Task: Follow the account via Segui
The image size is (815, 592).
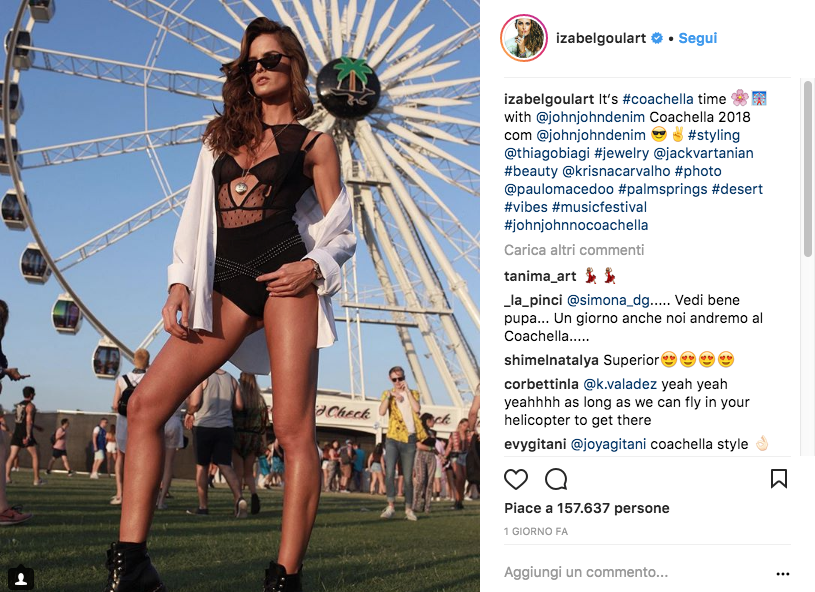Action: (x=698, y=38)
